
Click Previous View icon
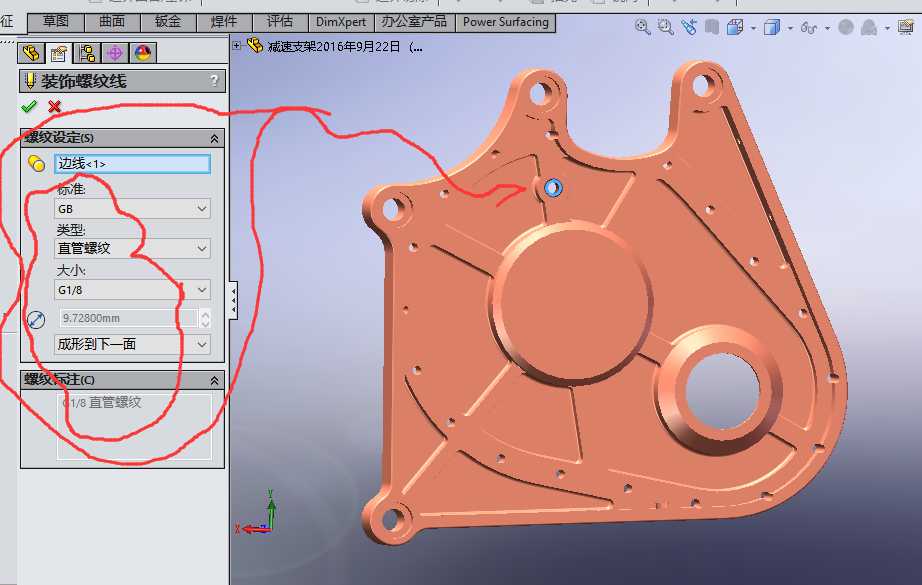pyautogui.click(x=689, y=27)
